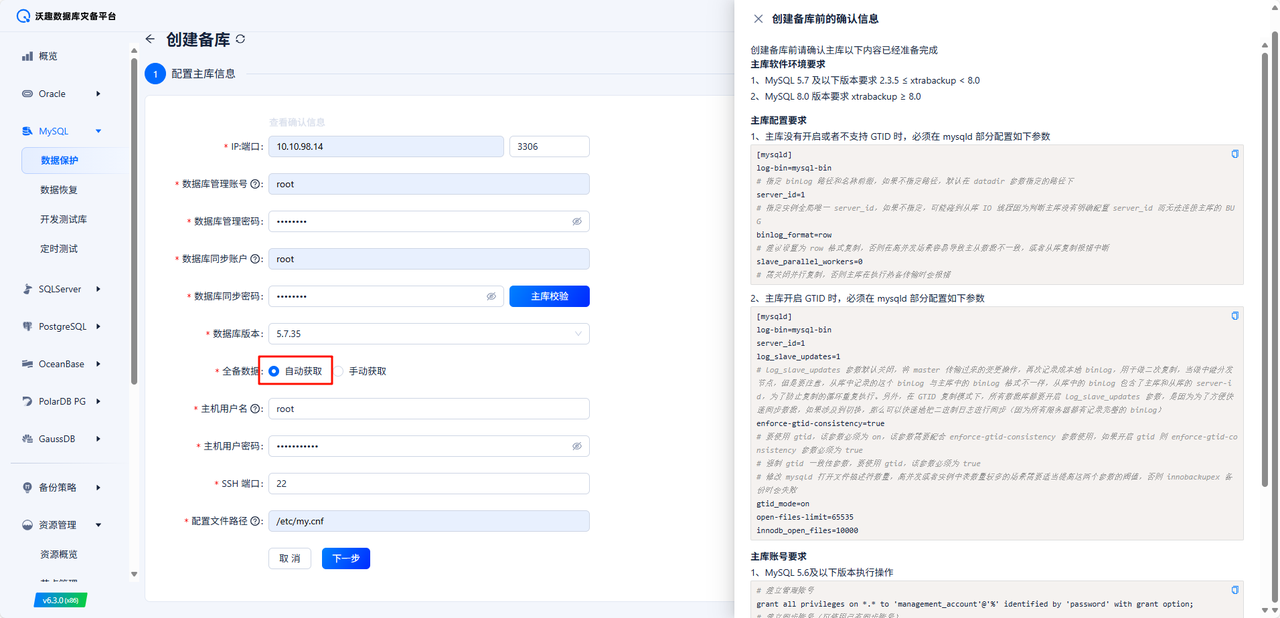Show the 数据库管理密码 password
This screenshot has height=618, width=1280.
tap(577, 221)
